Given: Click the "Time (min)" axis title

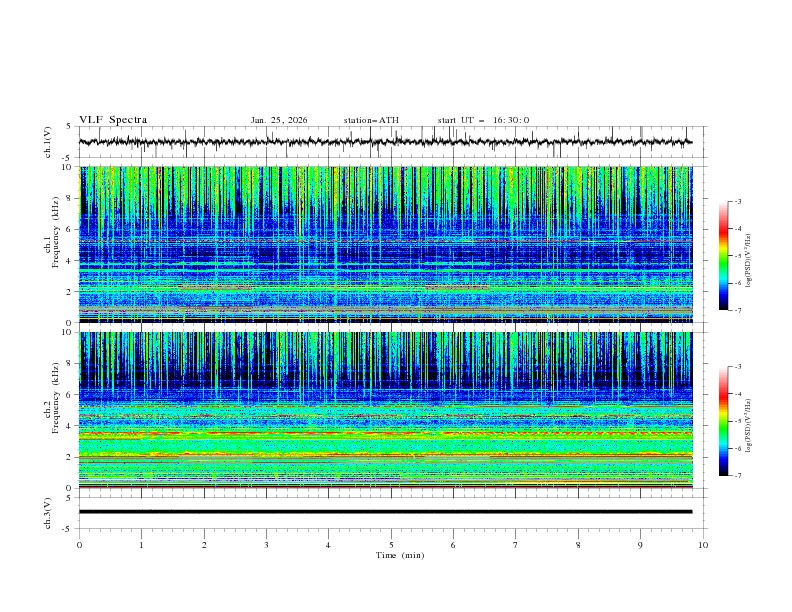Looking at the screenshot, I should [400, 555].
